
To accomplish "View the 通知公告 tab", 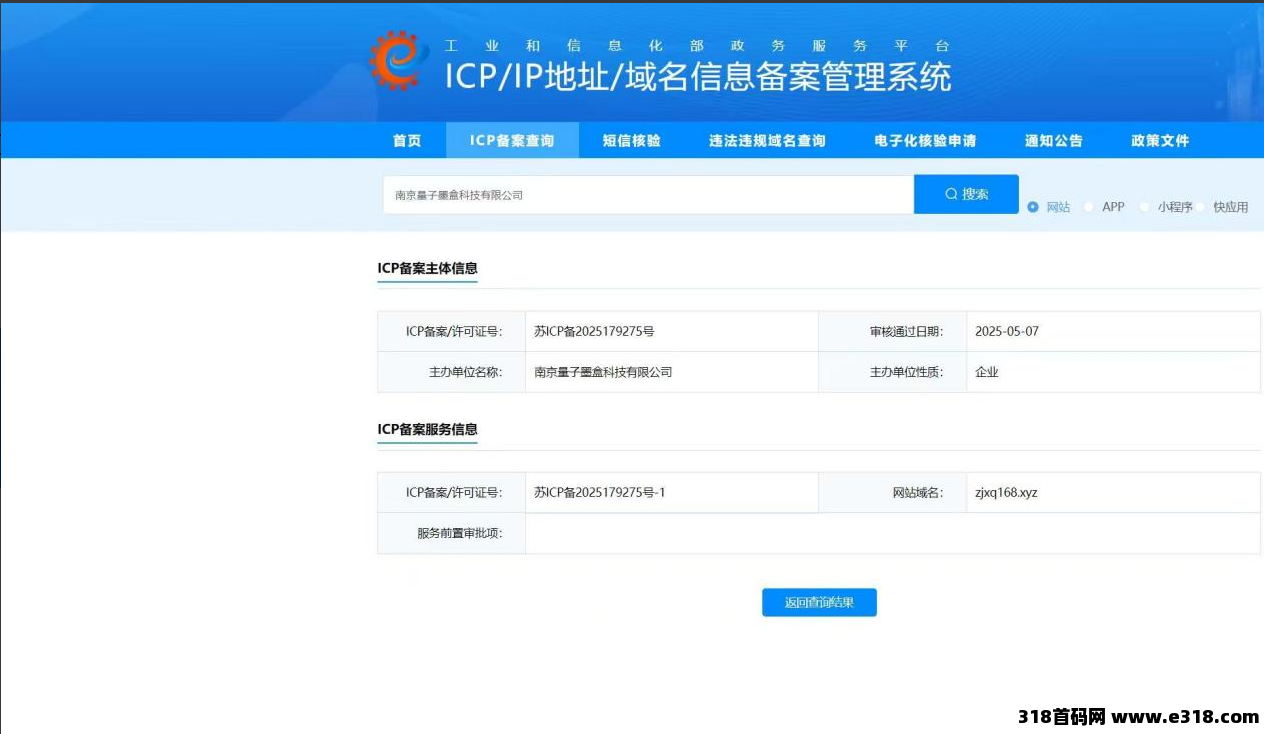I will pyautogui.click(x=1053, y=141).
